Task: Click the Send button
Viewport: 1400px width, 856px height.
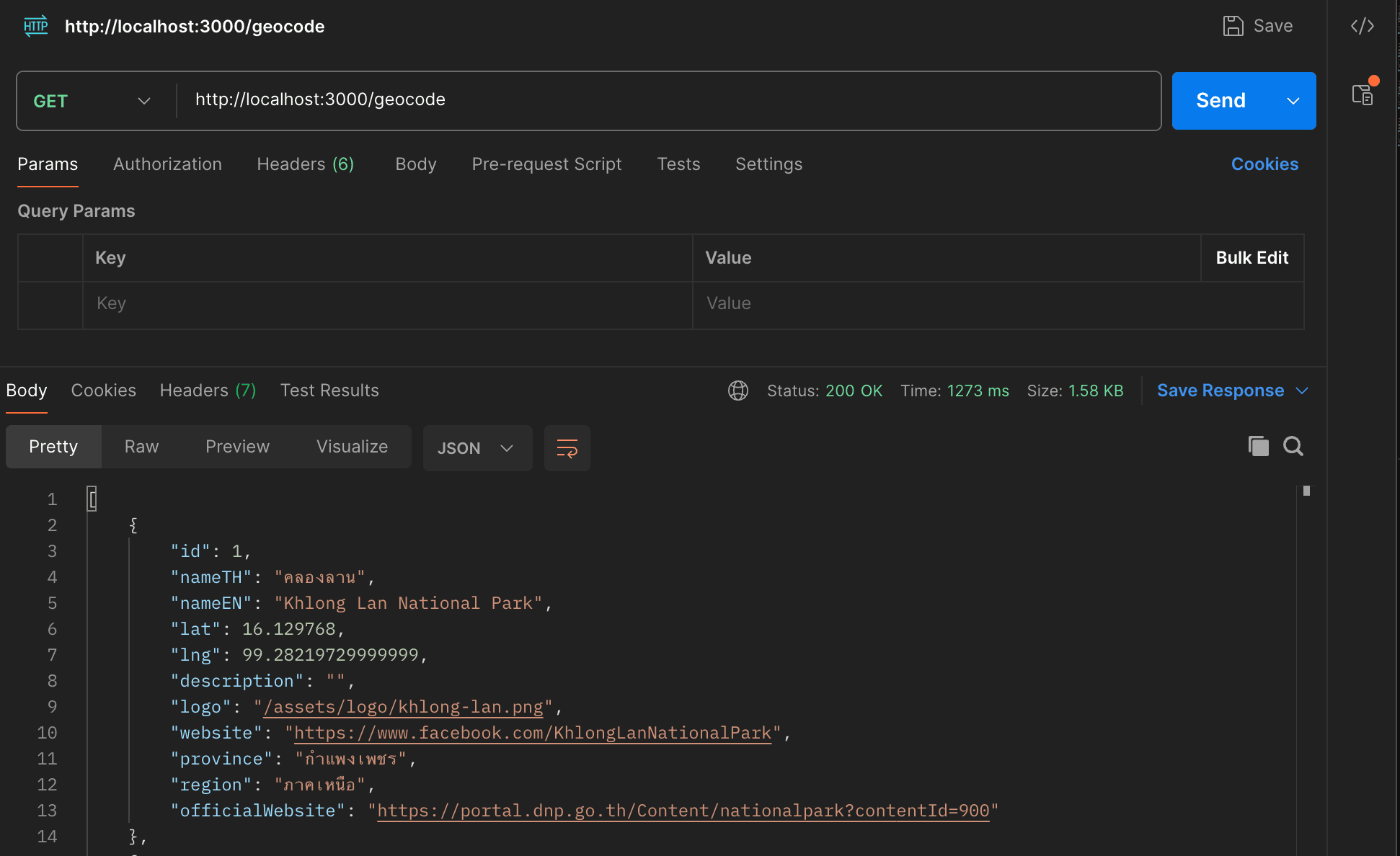Action: (1220, 101)
